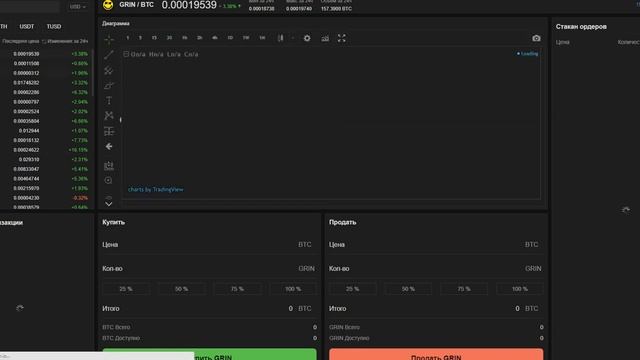The width and height of the screenshot is (640, 360).
Task: Select 1W chart interval
Action: click(x=246, y=38)
